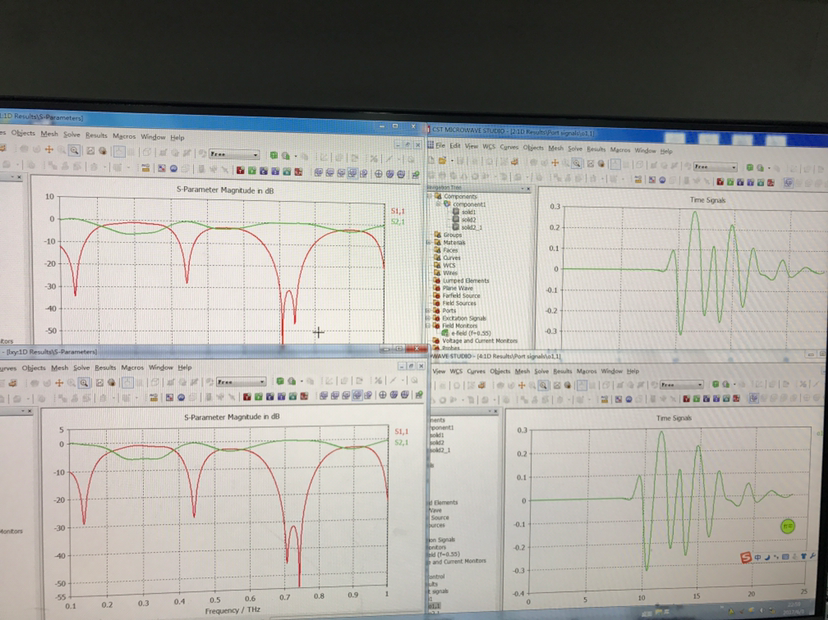Click the red S input method icon
Viewport: 828px width, 620px height.
(746, 555)
